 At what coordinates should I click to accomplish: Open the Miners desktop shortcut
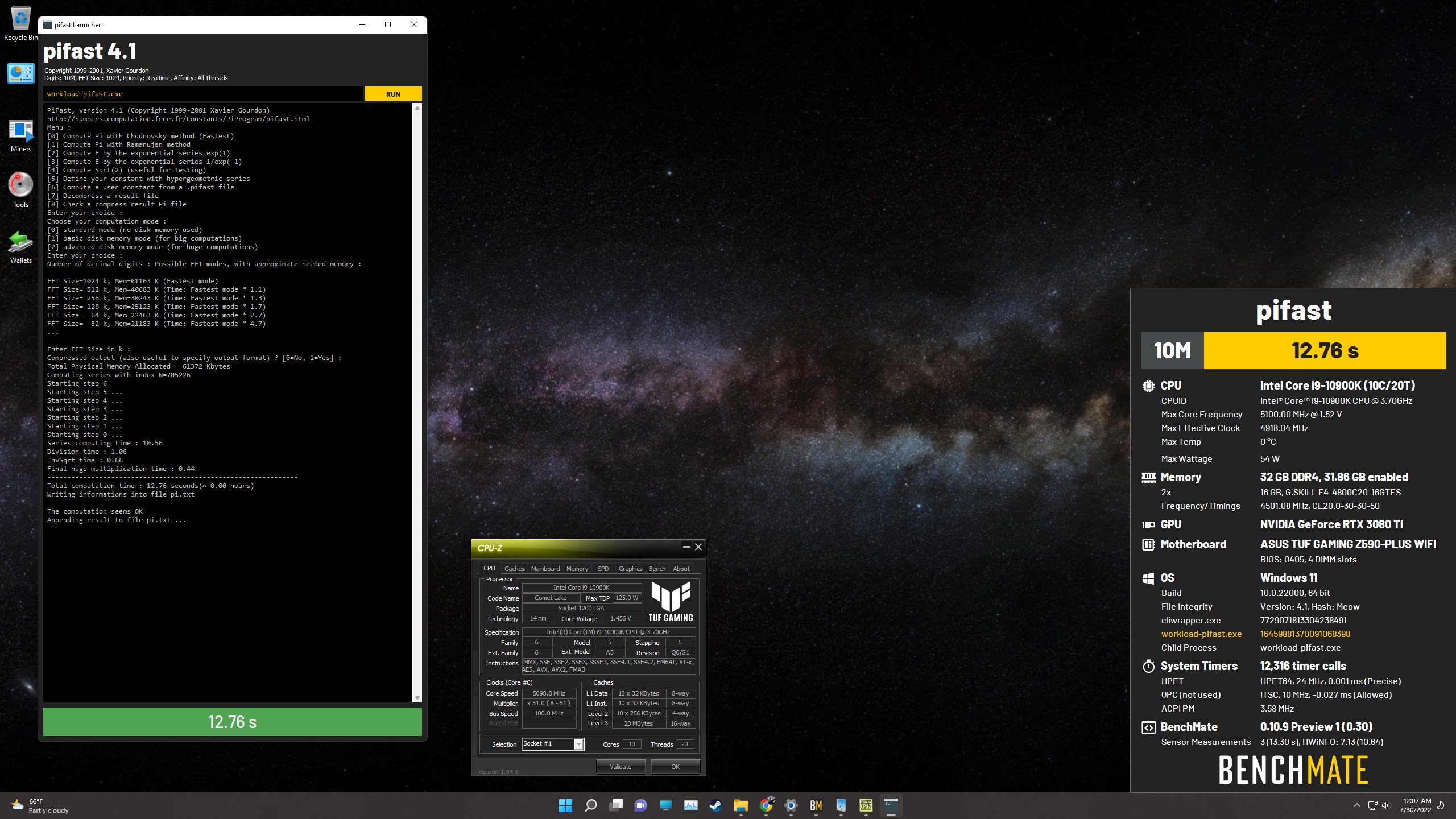pos(20,136)
